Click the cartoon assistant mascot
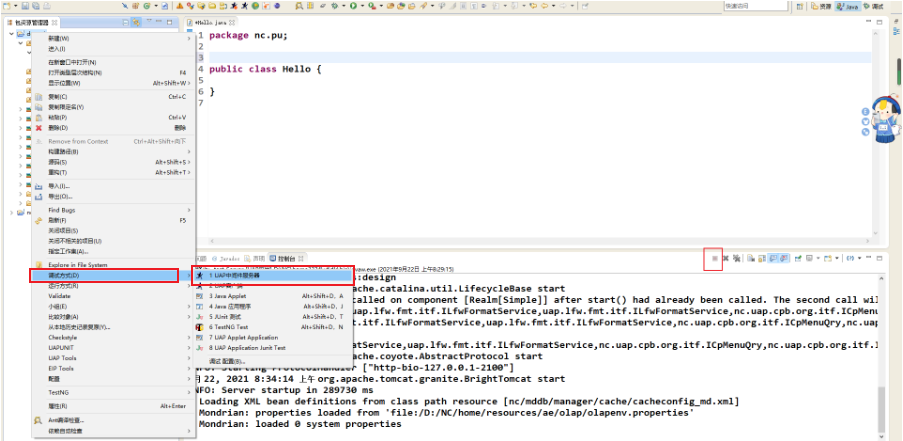This screenshot has width=903, height=441. point(885,119)
